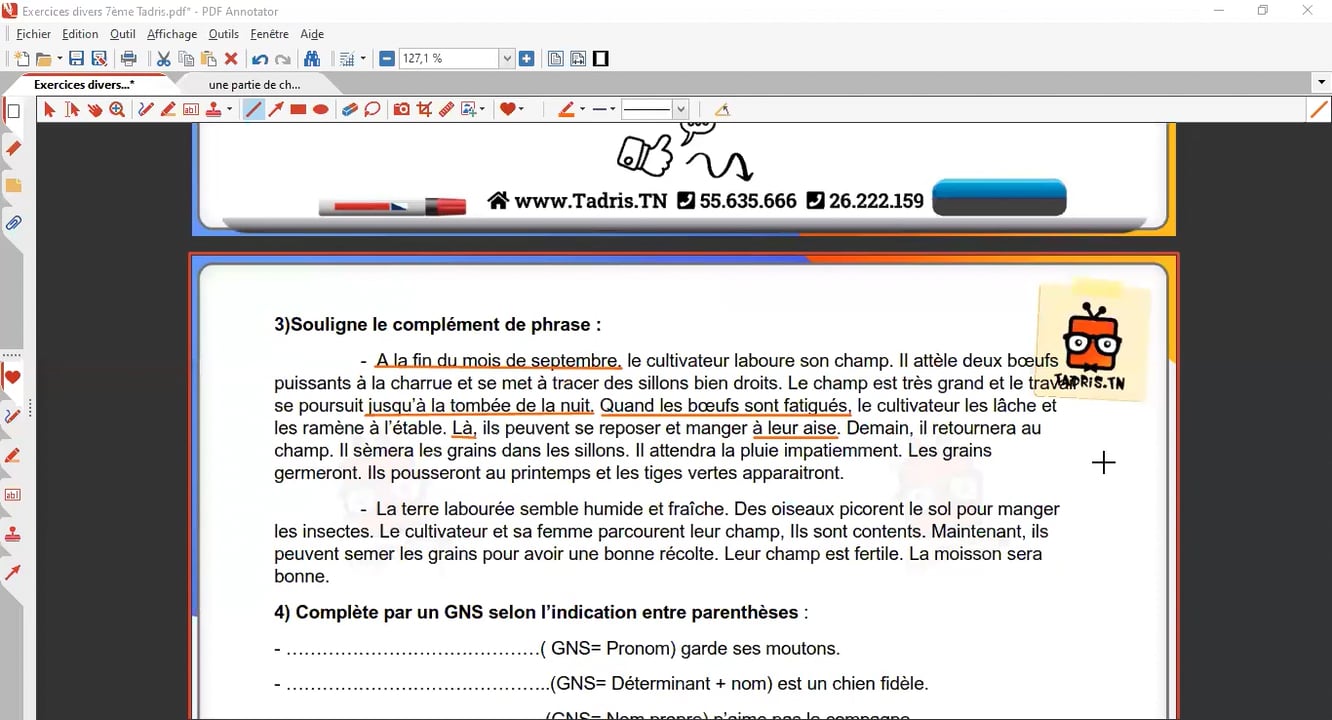Image resolution: width=1332 pixels, height=720 pixels.
Task: Open the Aide menu
Action: [312, 34]
